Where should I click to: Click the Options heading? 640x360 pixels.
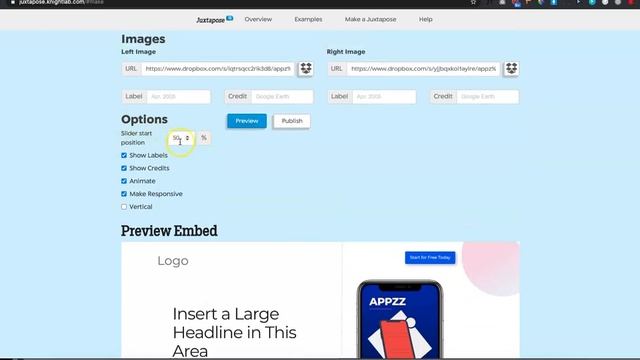click(144, 119)
